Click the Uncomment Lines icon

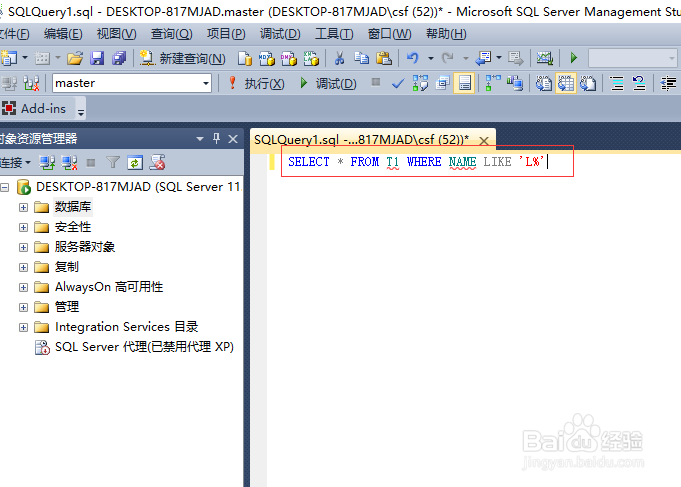pos(639,83)
